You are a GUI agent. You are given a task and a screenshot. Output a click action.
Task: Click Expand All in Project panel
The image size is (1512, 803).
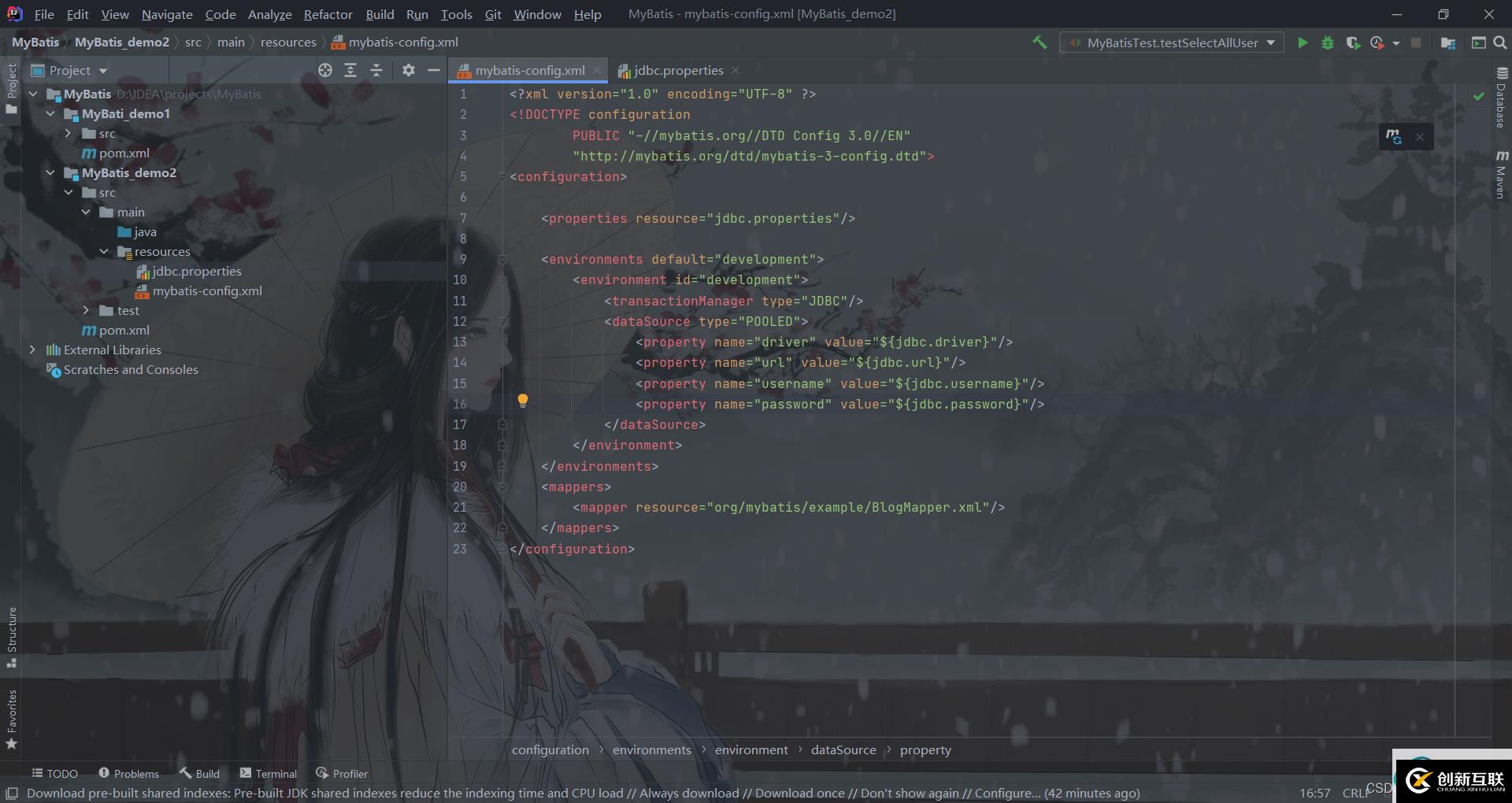[350, 70]
